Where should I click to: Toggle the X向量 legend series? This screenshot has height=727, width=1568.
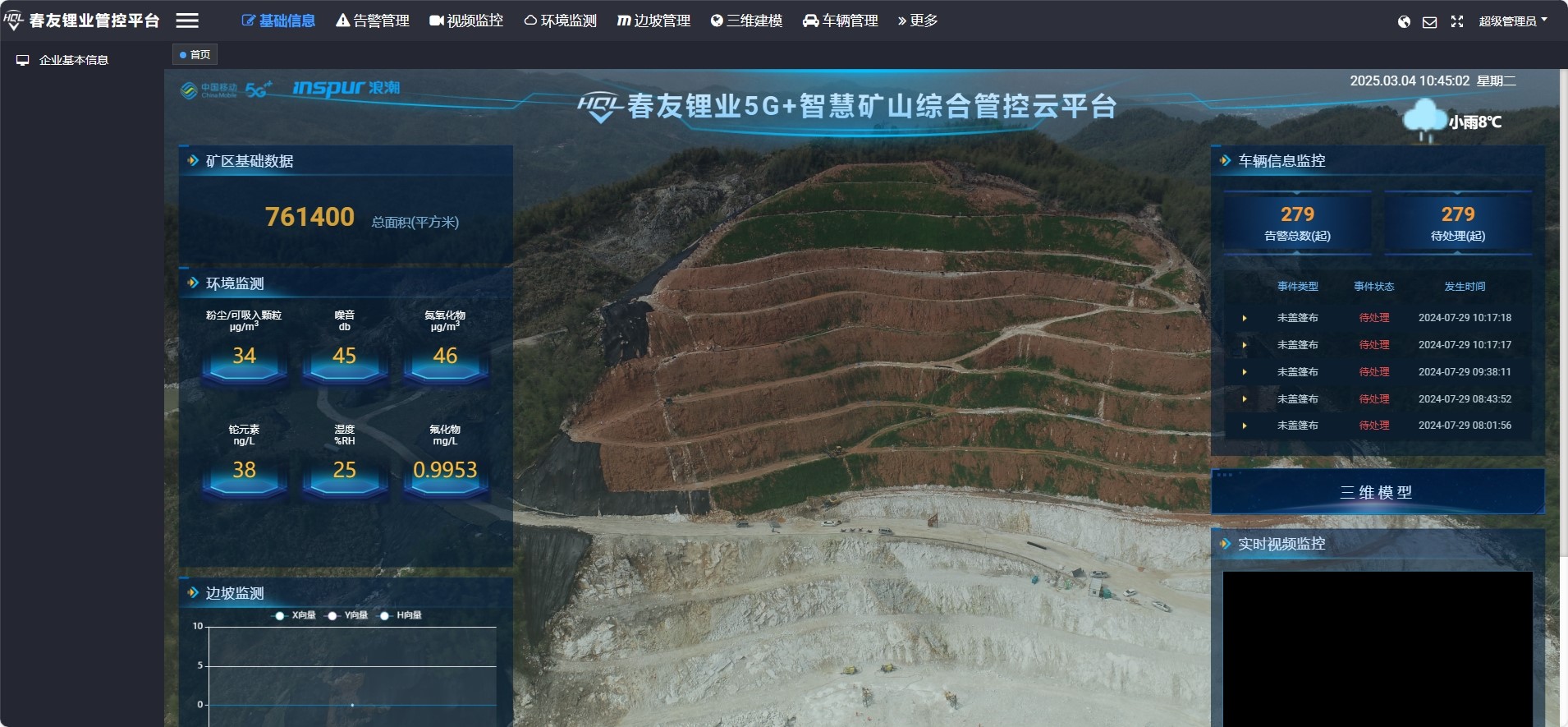coord(295,615)
